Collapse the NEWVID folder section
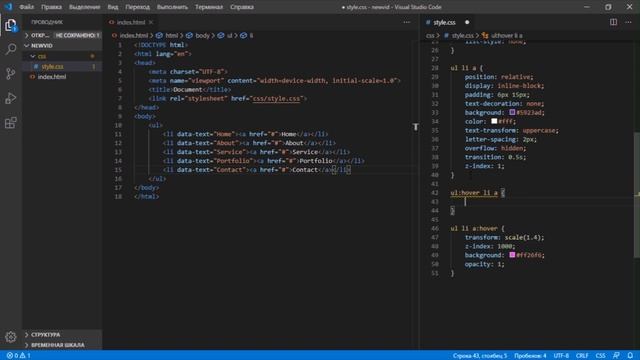The height and width of the screenshot is (360, 640). pos(62,46)
